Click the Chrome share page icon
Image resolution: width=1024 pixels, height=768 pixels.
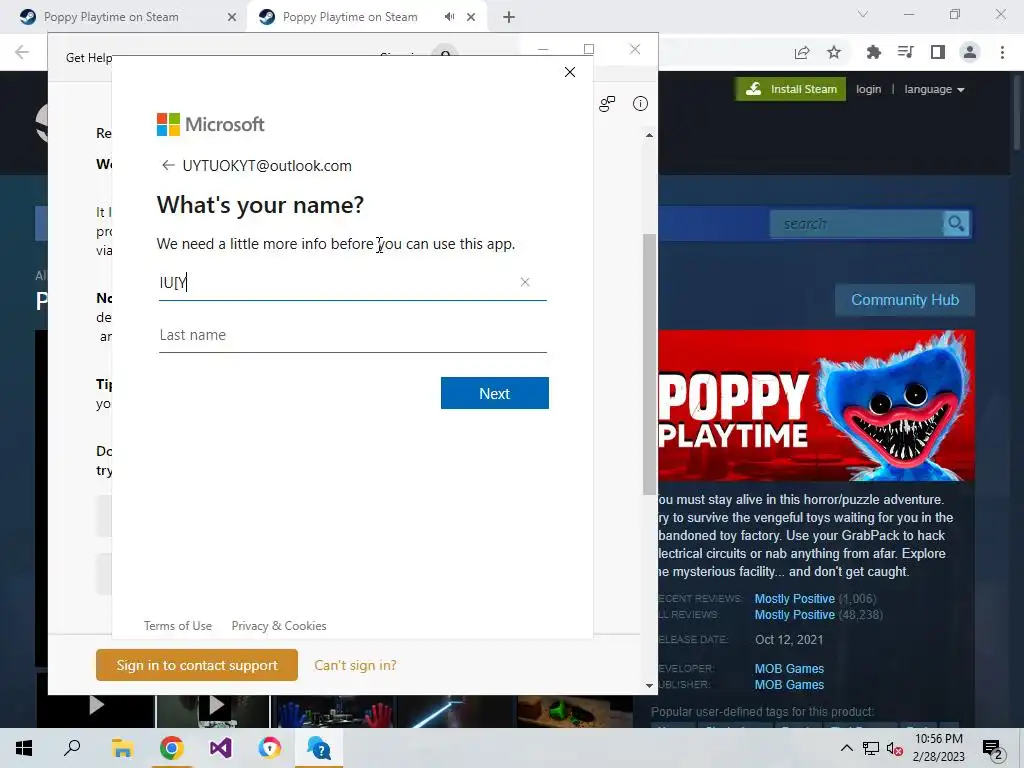tap(802, 52)
